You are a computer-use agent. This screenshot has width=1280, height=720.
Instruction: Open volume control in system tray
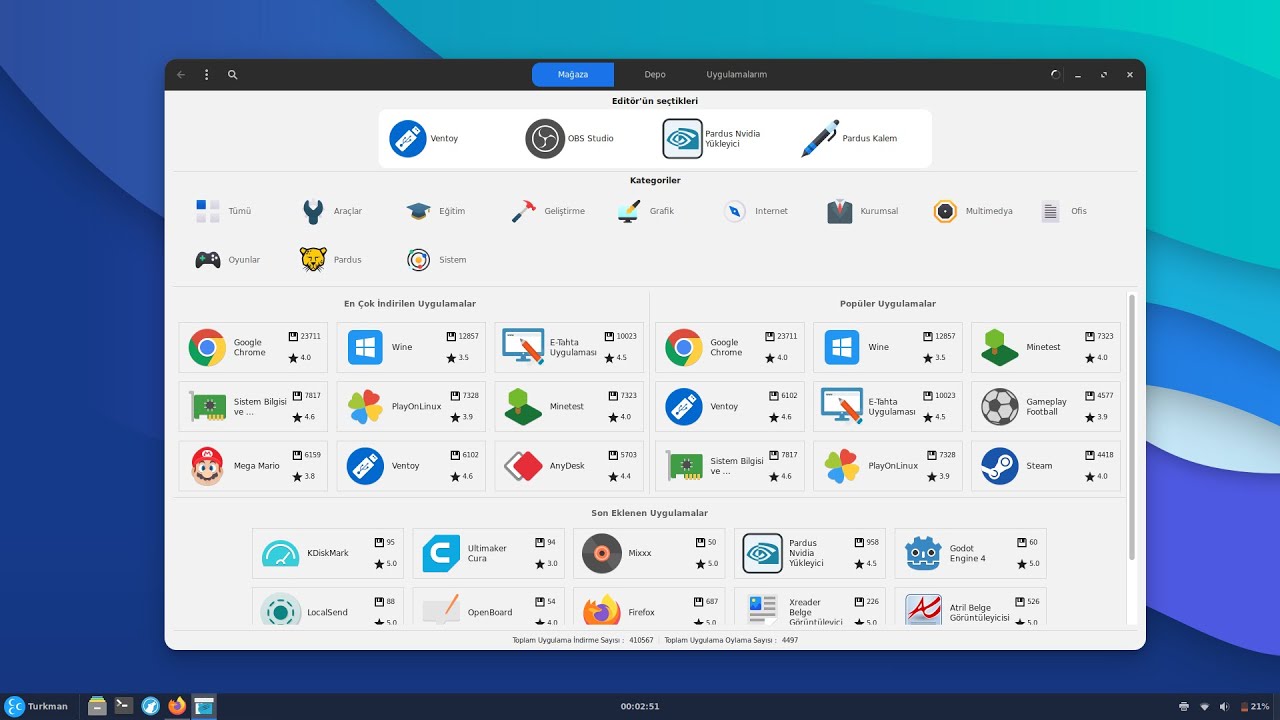(x=1224, y=706)
